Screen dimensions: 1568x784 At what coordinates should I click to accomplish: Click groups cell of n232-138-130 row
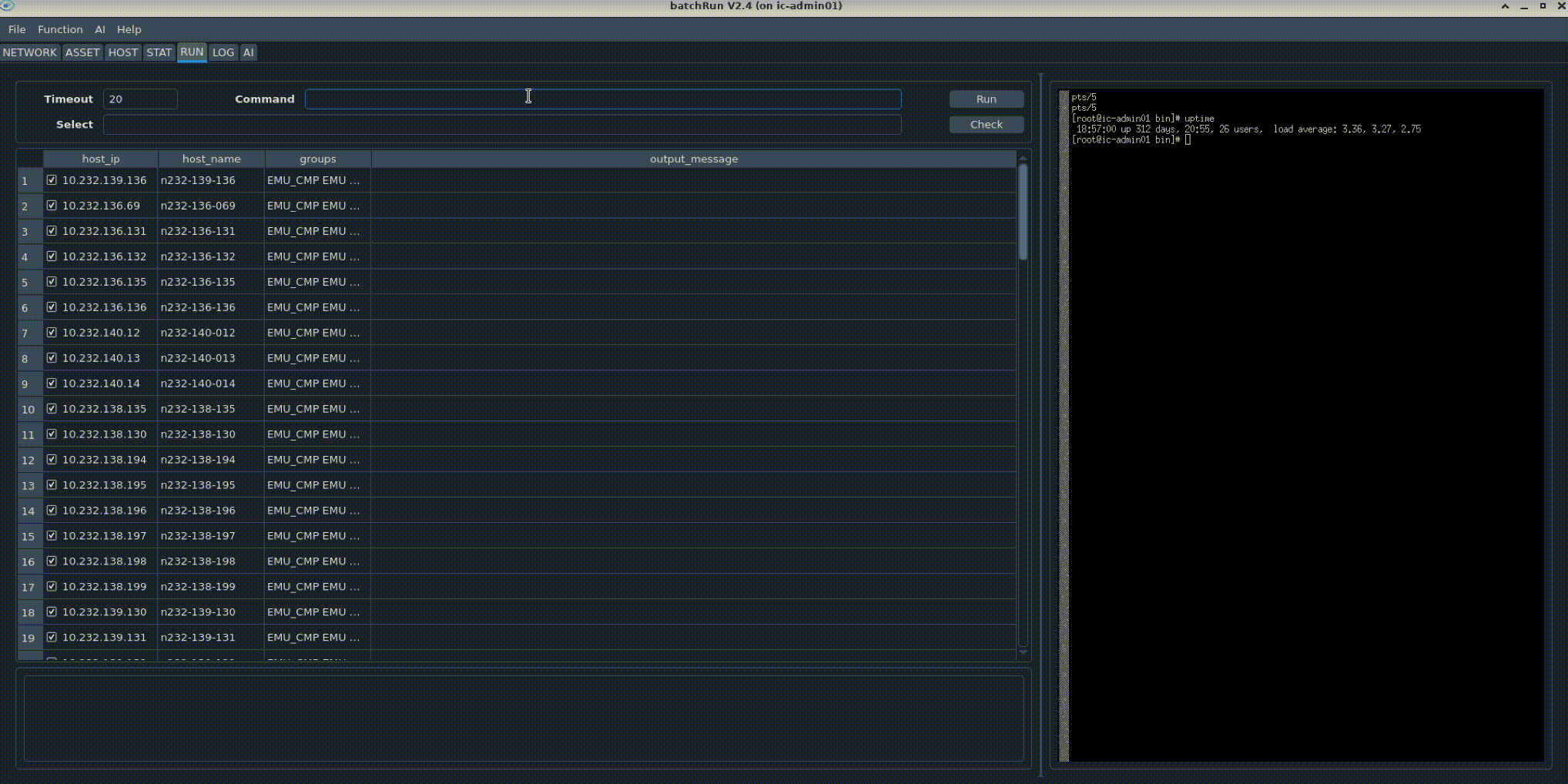317,434
